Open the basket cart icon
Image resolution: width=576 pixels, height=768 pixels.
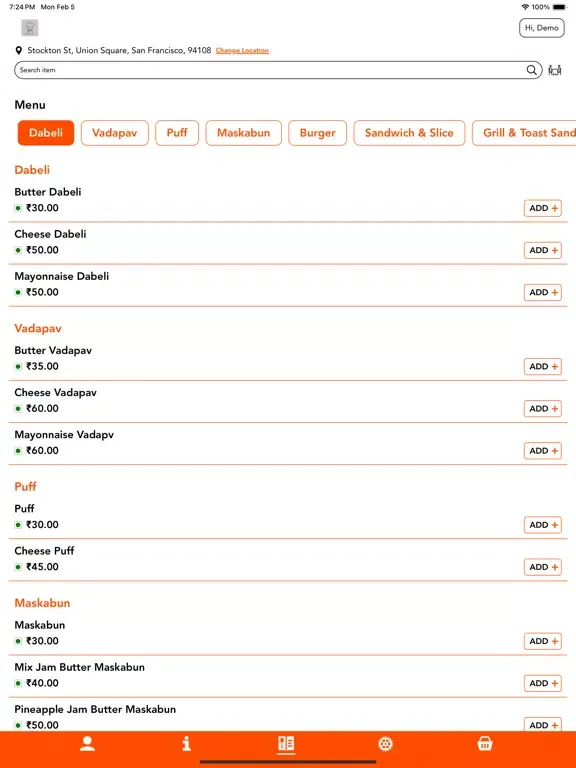click(x=485, y=744)
